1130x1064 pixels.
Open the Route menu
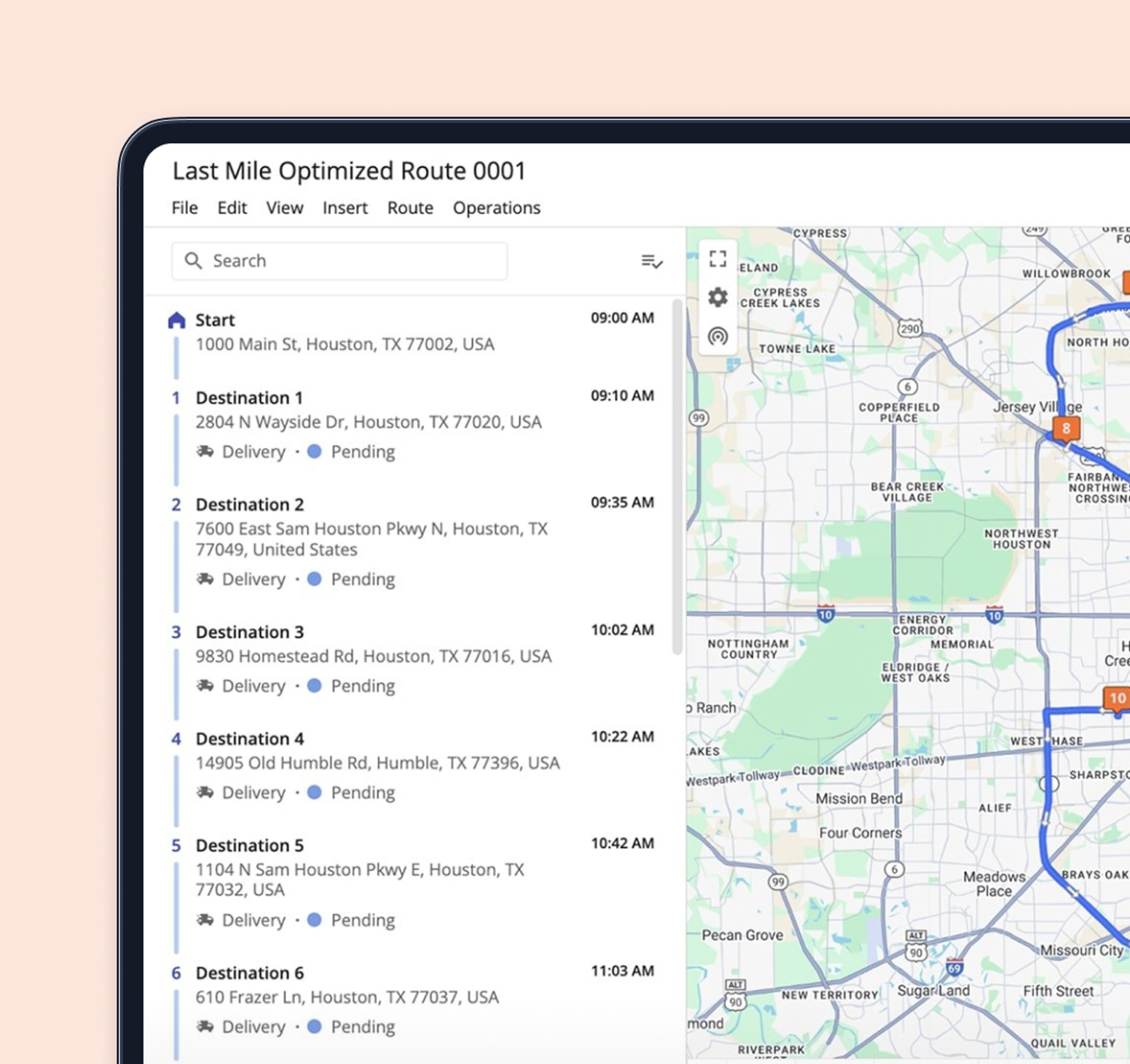point(411,208)
